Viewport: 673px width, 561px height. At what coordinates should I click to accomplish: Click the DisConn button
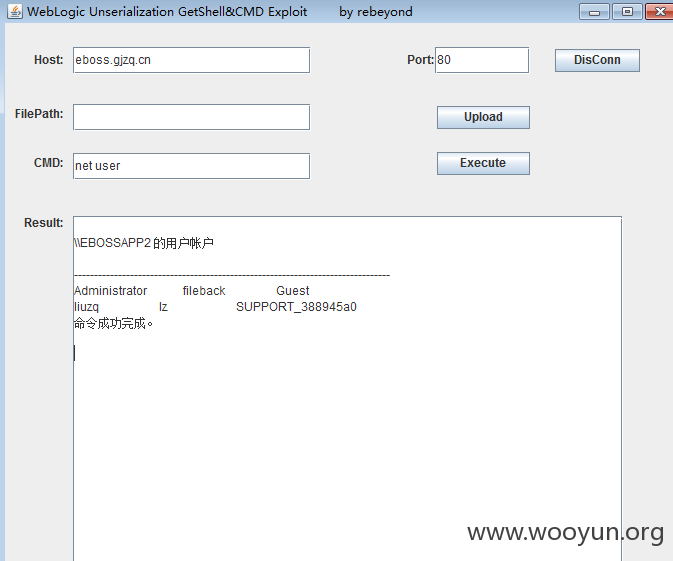[x=597, y=60]
